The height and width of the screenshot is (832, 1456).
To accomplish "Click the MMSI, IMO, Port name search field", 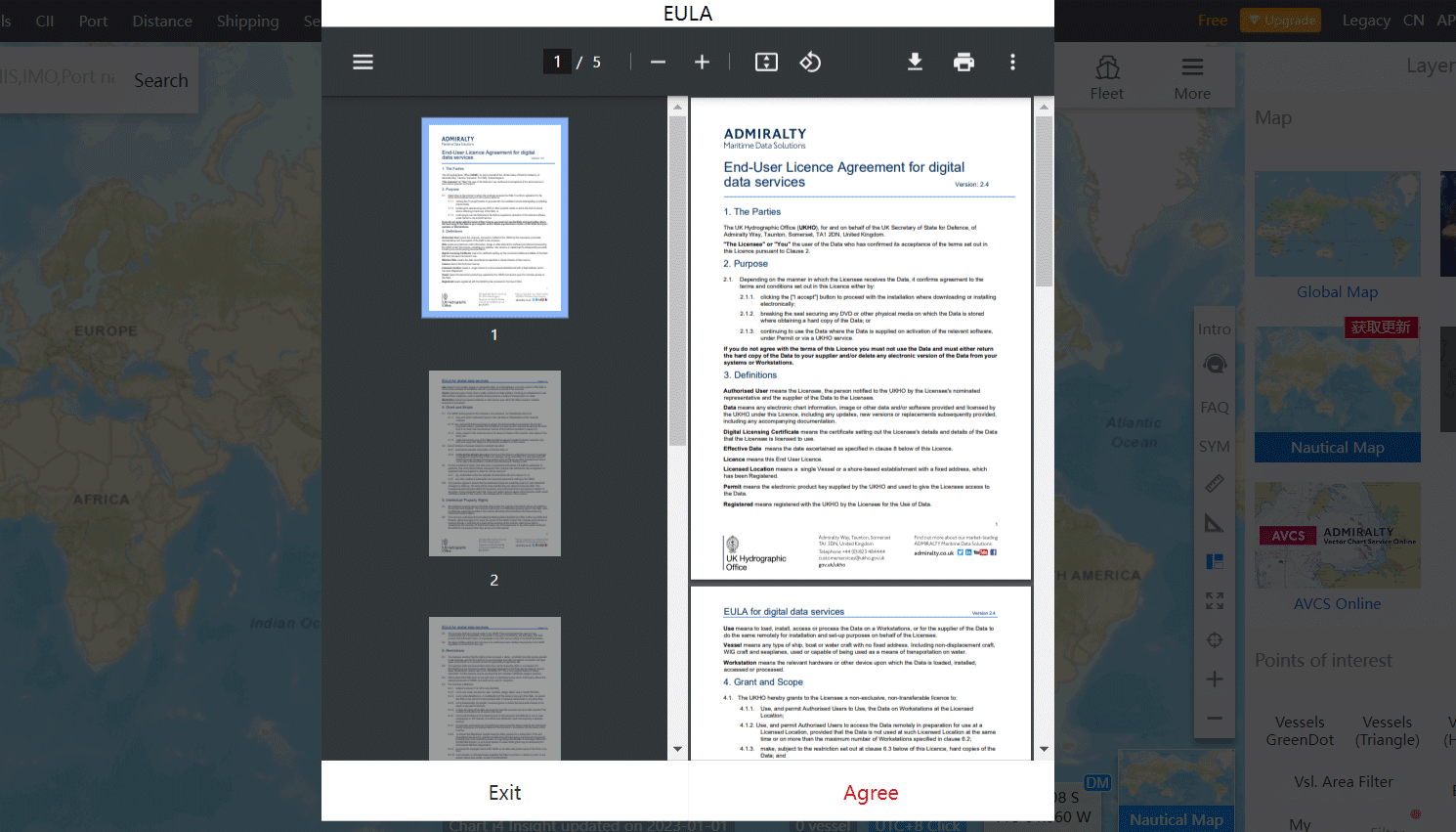I will tap(59, 76).
